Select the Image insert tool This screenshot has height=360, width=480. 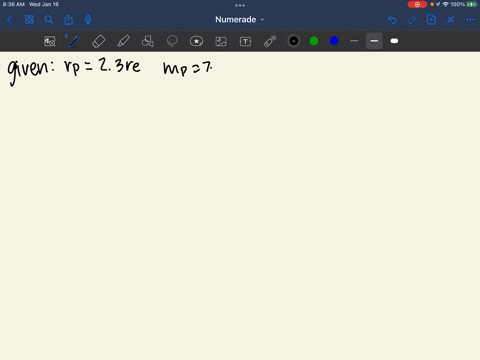click(221, 41)
